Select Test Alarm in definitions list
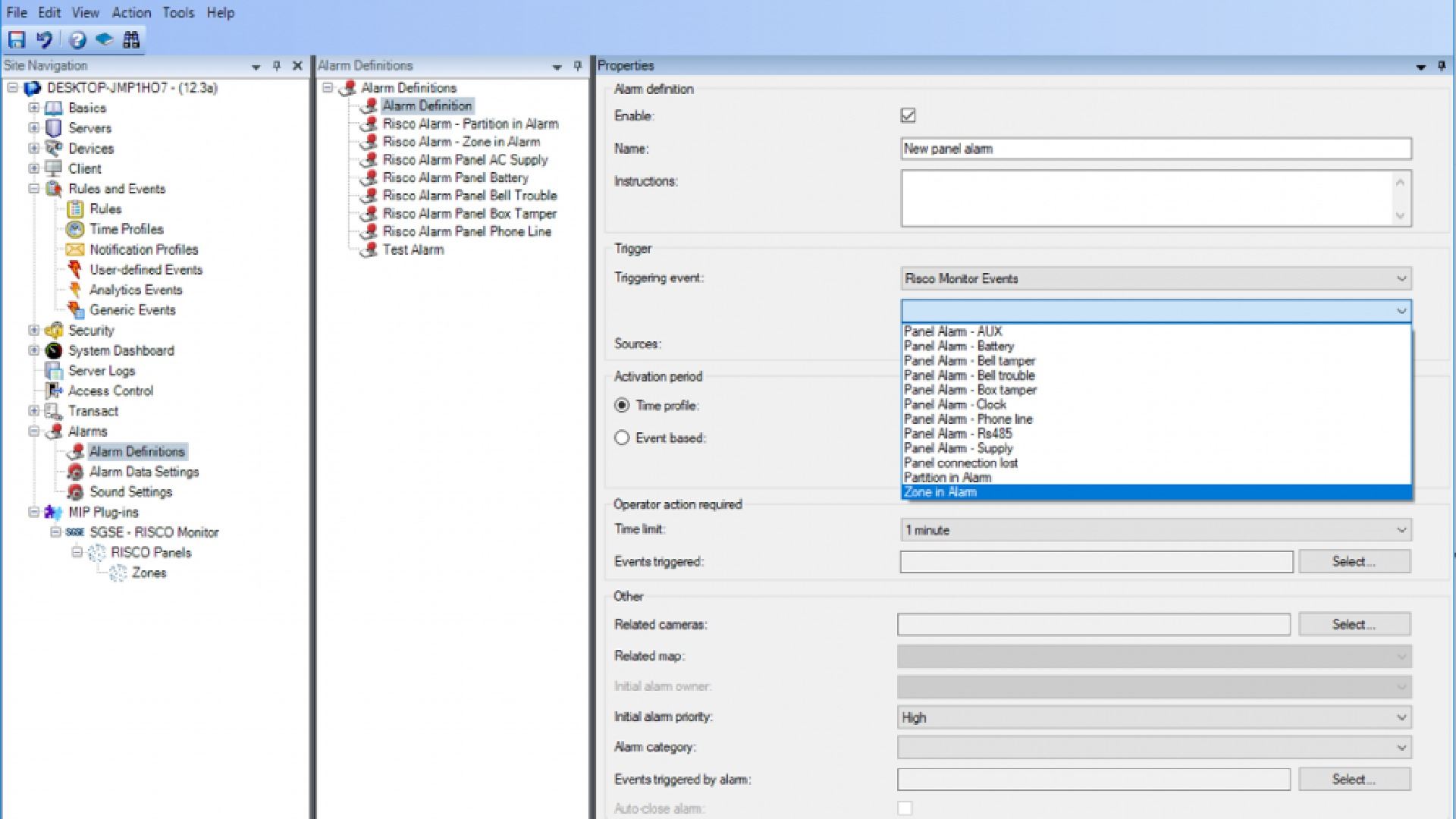The width and height of the screenshot is (1456, 819). coord(413,249)
